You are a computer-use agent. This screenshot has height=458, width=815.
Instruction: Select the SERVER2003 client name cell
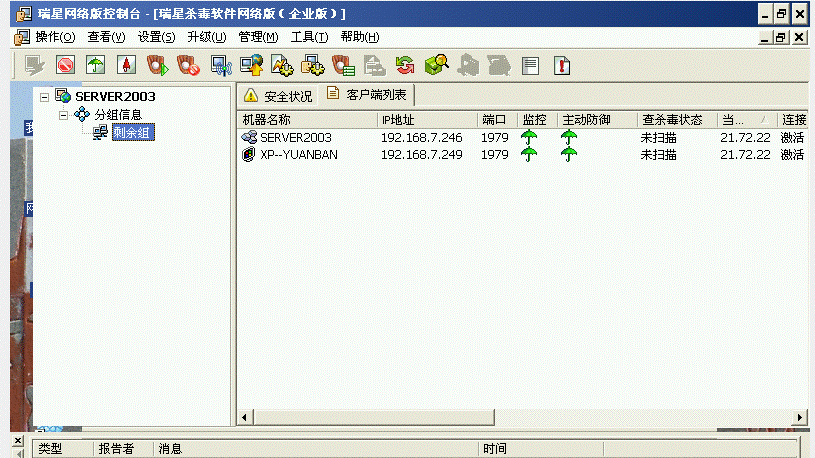(x=296, y=138)
